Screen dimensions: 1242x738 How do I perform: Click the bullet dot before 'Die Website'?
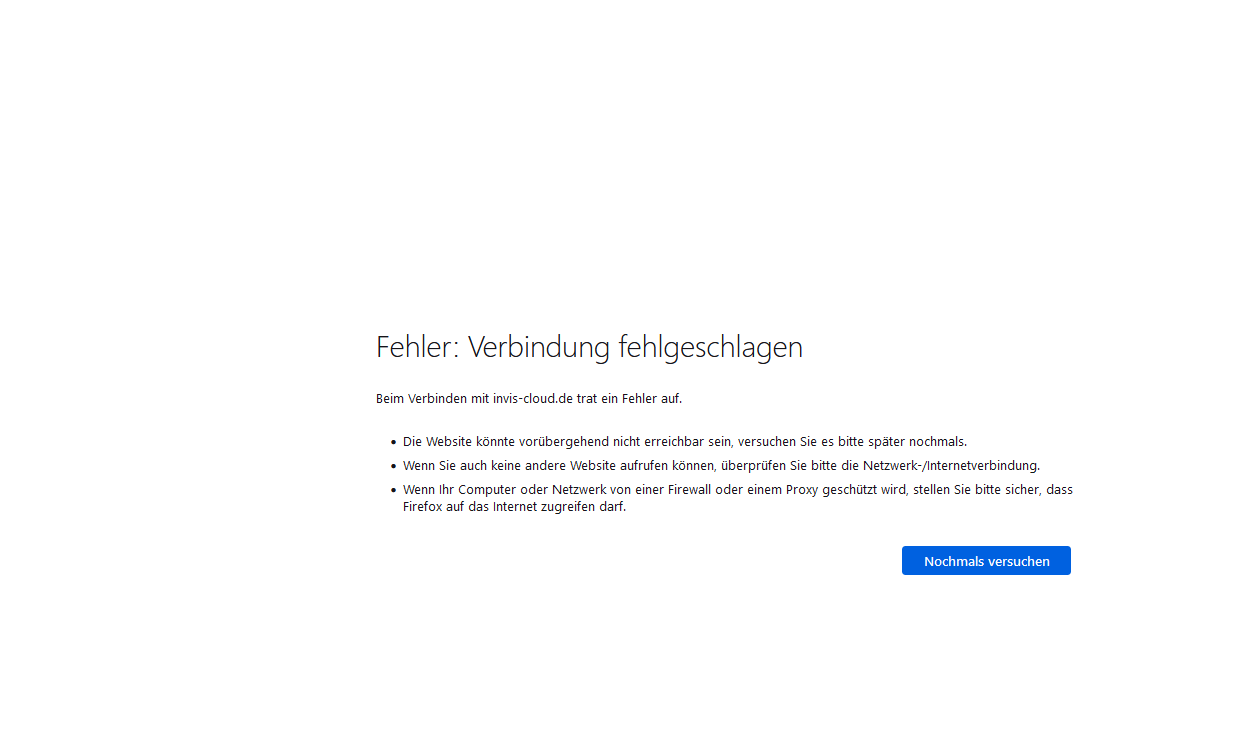point(393,442)
